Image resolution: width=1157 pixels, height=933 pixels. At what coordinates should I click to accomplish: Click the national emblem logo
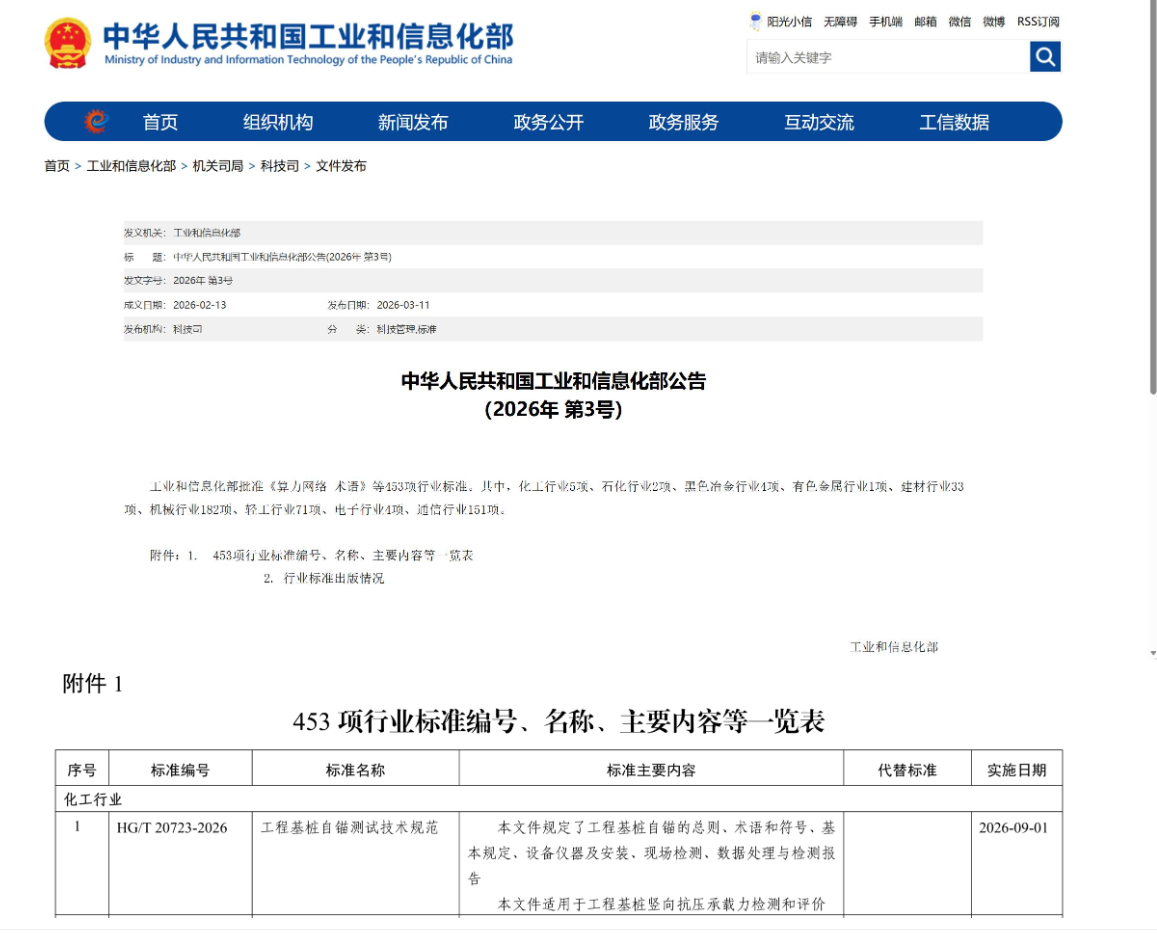pyautogui.click(x=68, y=43)
